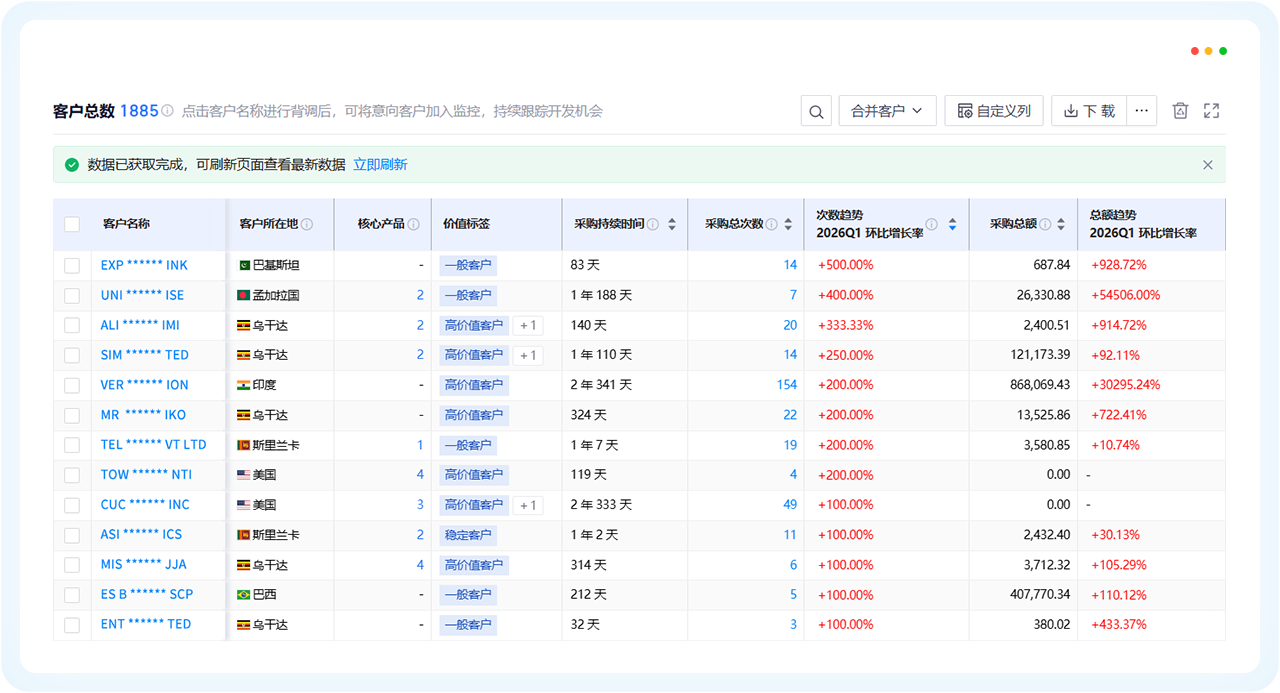Click info icon beside 采购总次数 header

(x=771, y=225)
